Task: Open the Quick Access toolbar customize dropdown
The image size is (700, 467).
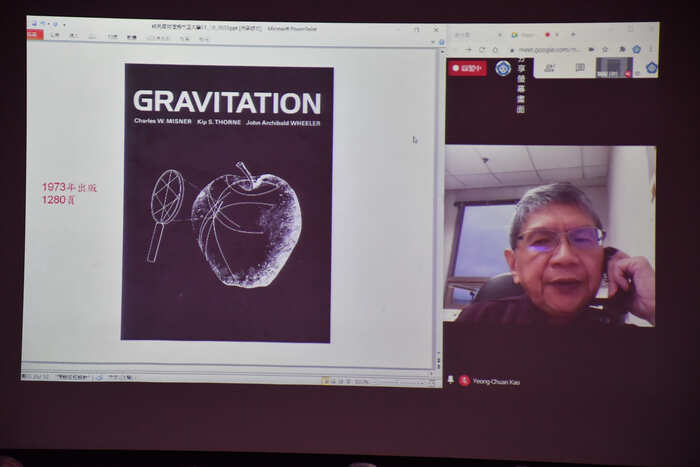Action: tap(64, 24)
